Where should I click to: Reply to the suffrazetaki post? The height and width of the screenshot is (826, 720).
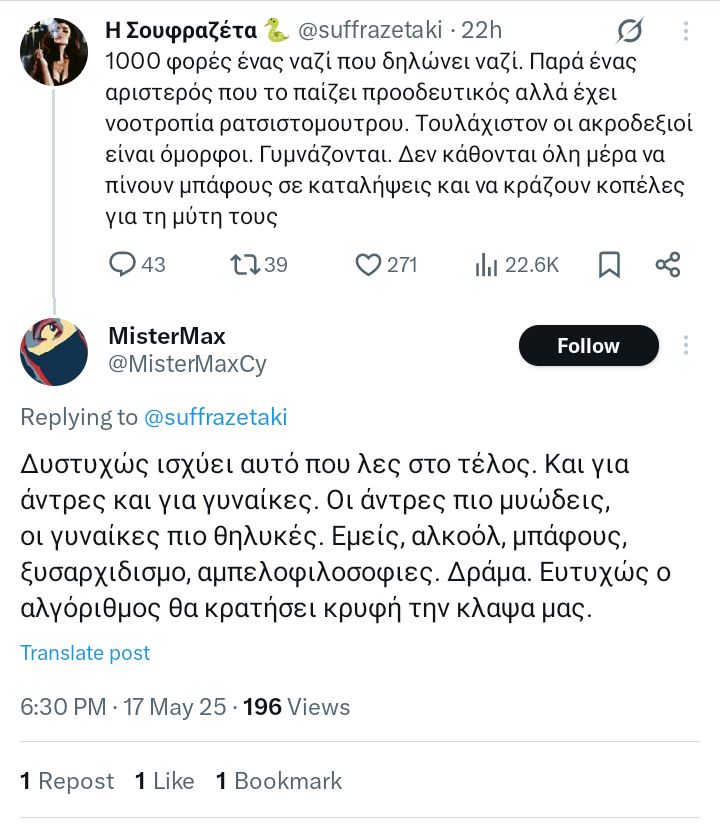123,265
